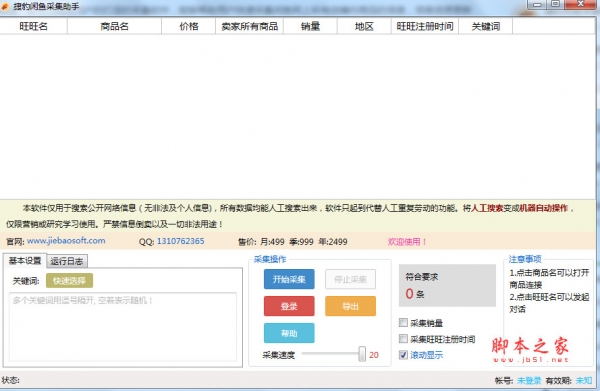Click the red 登录 button
Viewport: 600px width, 391px height.
pos(289,306)
